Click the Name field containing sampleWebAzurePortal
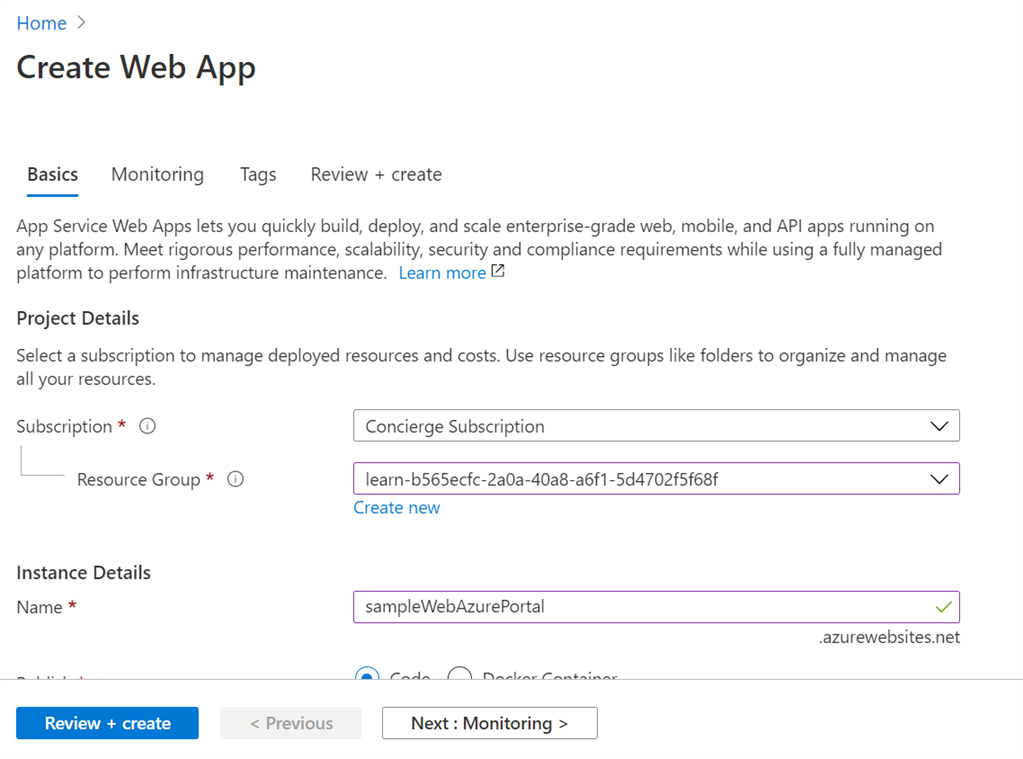Image resolution: width=1023 pixels, height=759 pixels. pos(656,607)
